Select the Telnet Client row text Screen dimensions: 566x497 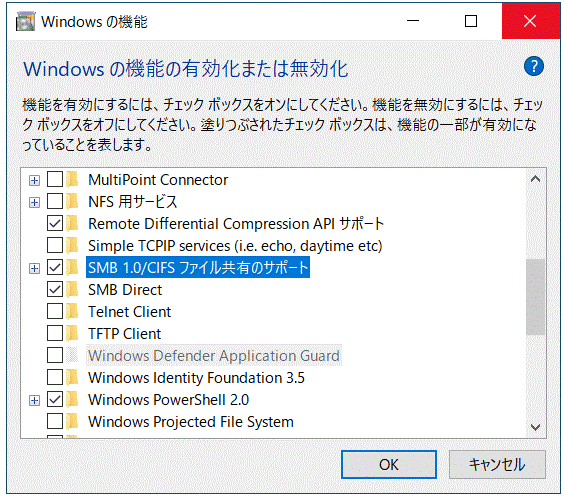tap(130, 312)
